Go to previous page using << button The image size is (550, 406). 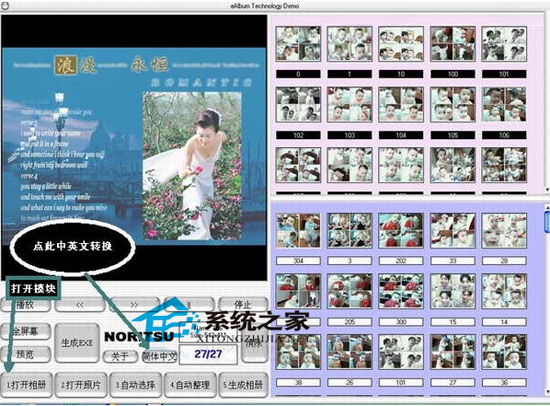coord(80,305)
